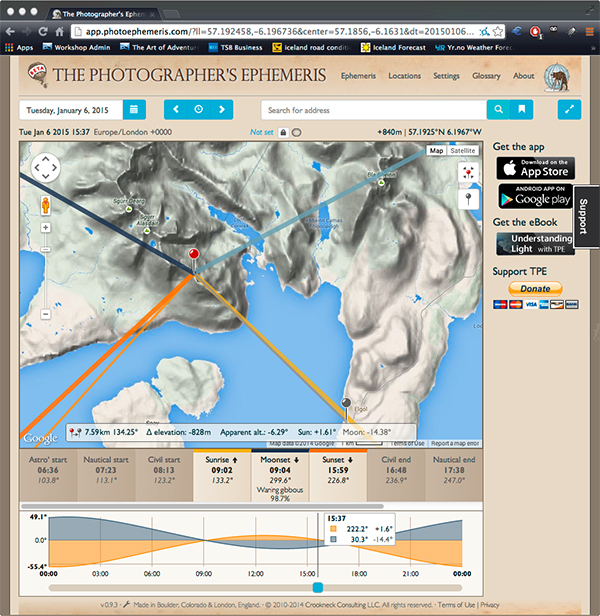The image size is (600, 616).
Task: Open the calendar date picker button
Action: coord(134,110)
